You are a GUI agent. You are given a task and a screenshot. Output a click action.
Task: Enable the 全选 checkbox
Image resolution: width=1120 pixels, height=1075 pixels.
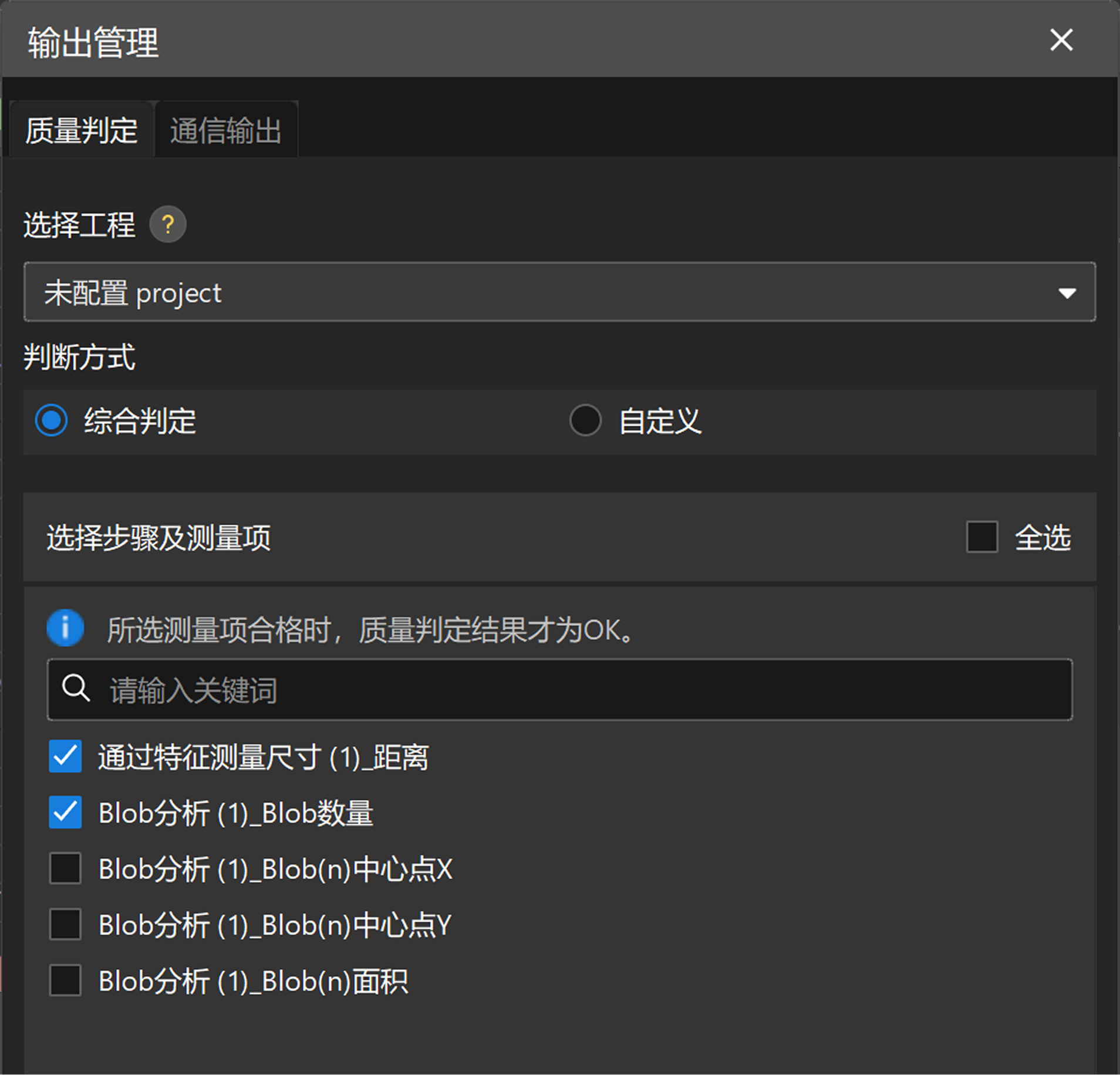pos(981,537)
